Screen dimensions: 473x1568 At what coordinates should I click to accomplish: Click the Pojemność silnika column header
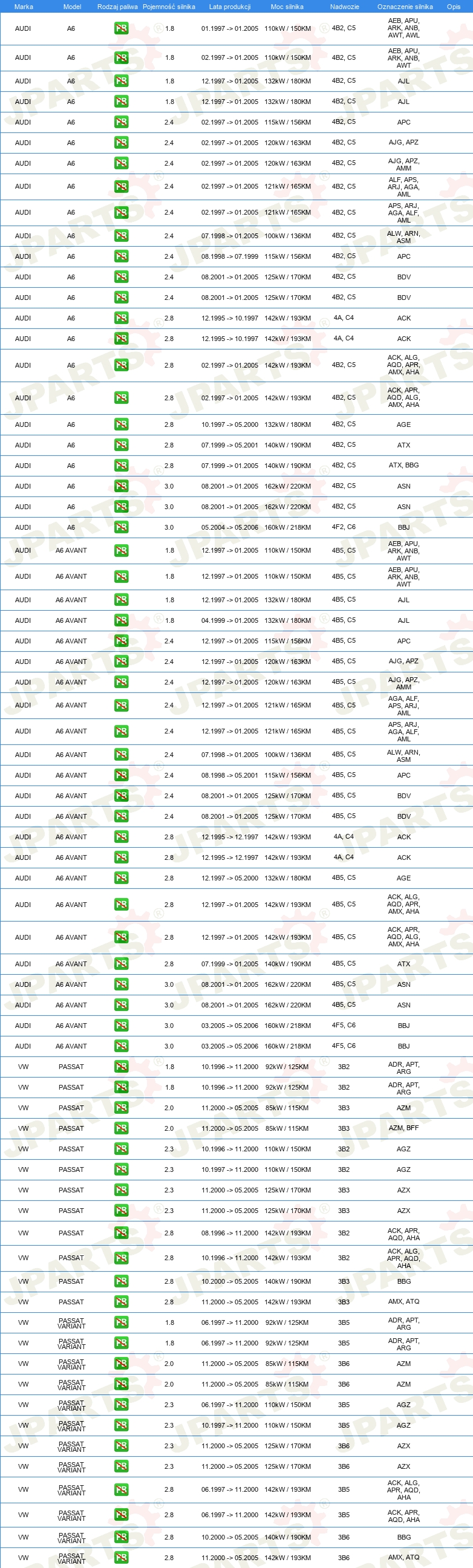pyautogui.click(x=169, y=7)
